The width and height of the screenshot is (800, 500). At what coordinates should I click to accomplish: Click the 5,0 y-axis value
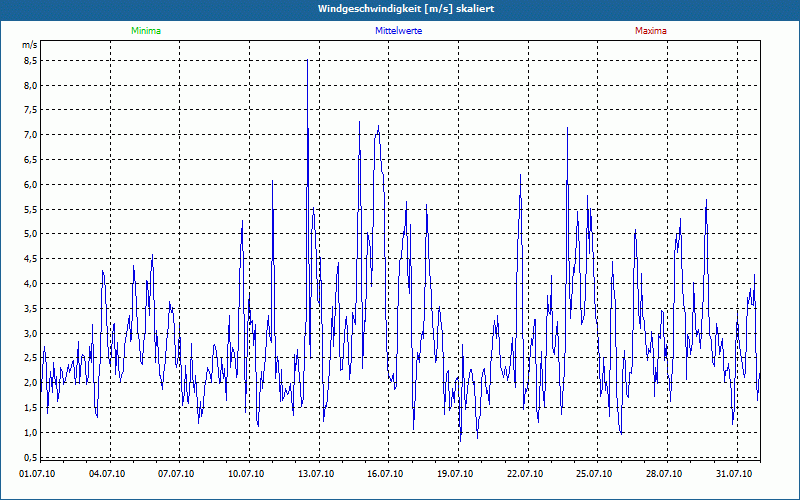click(31, 234)
